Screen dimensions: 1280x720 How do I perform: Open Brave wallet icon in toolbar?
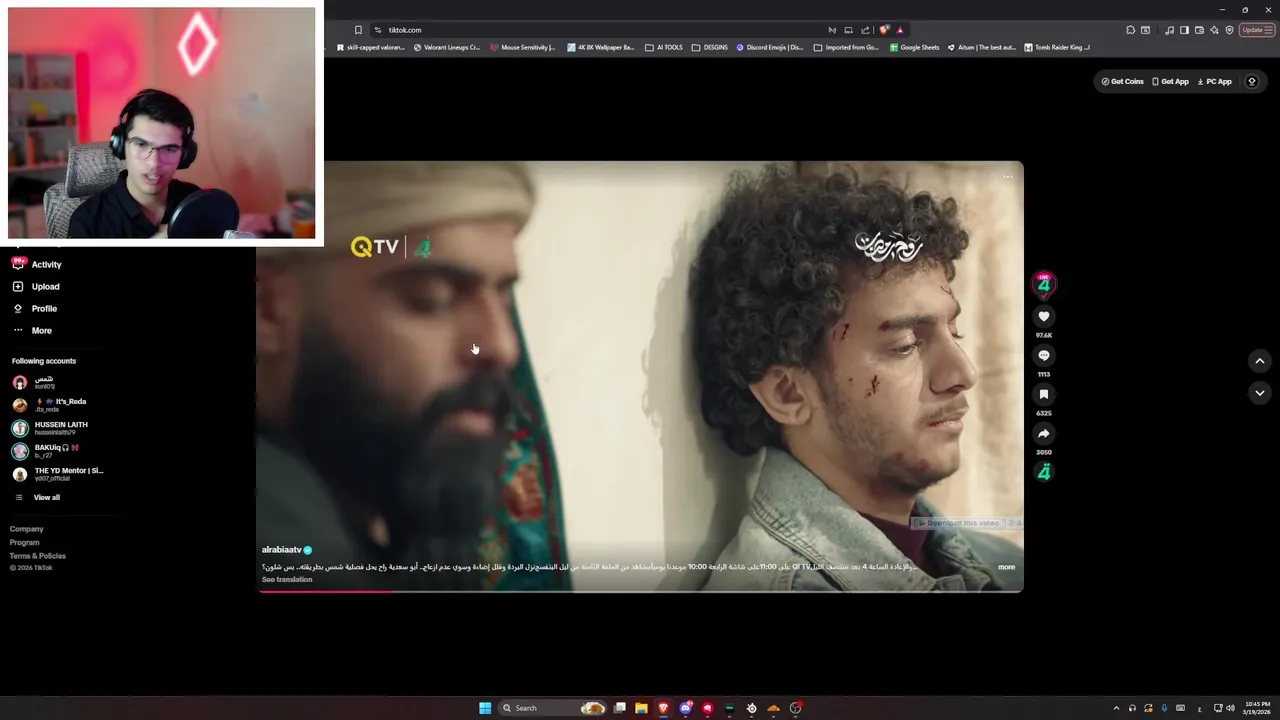1199,30
